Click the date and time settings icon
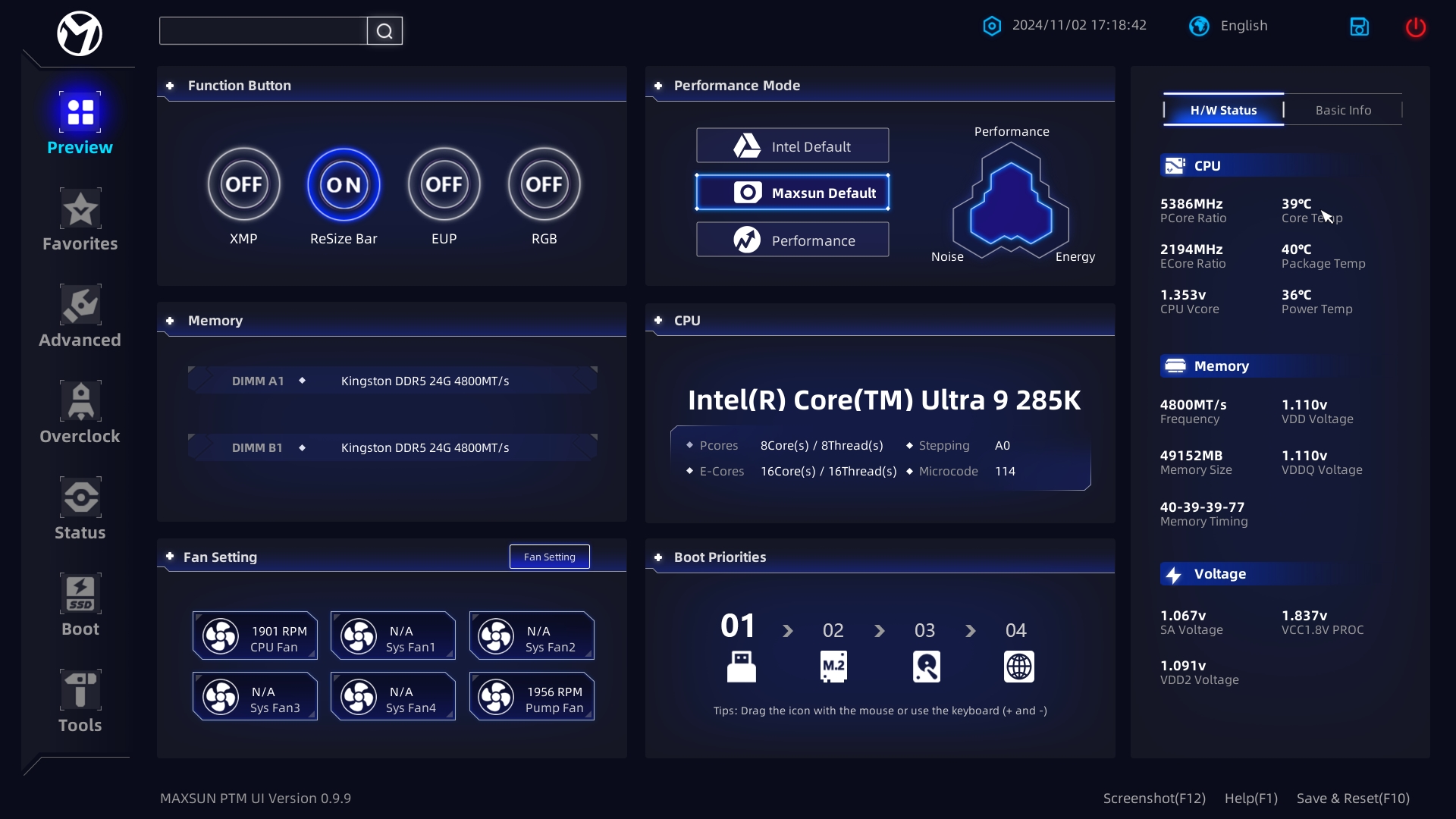Image resolution: width=1456 pixels, height=819 pixels. click(x=992, y=26)
